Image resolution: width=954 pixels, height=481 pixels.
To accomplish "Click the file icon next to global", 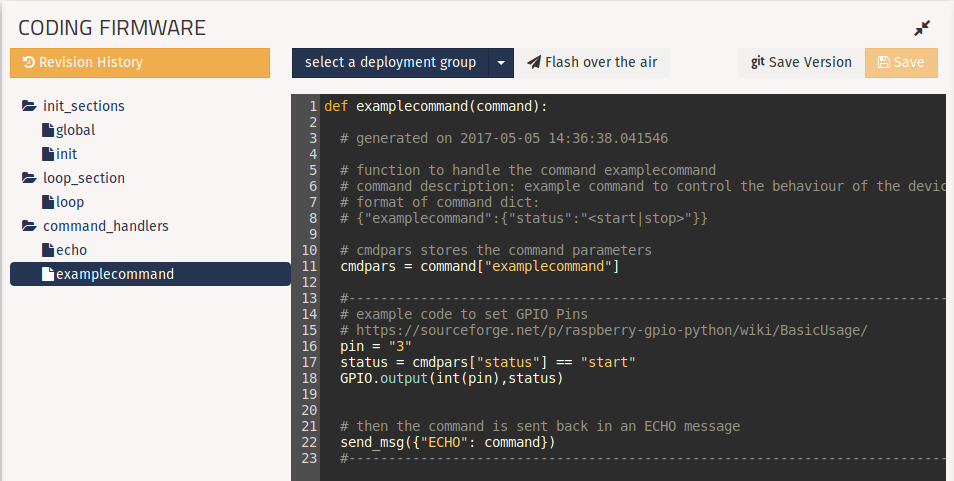I will tap(47, 130).
